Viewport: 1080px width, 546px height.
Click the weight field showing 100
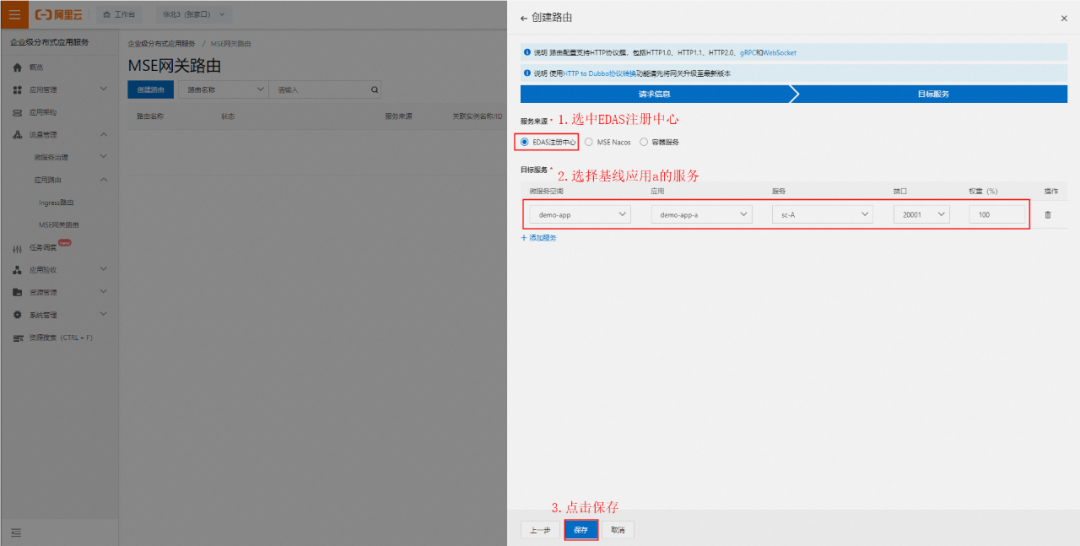pyautogui.click(x=997, y=215)
